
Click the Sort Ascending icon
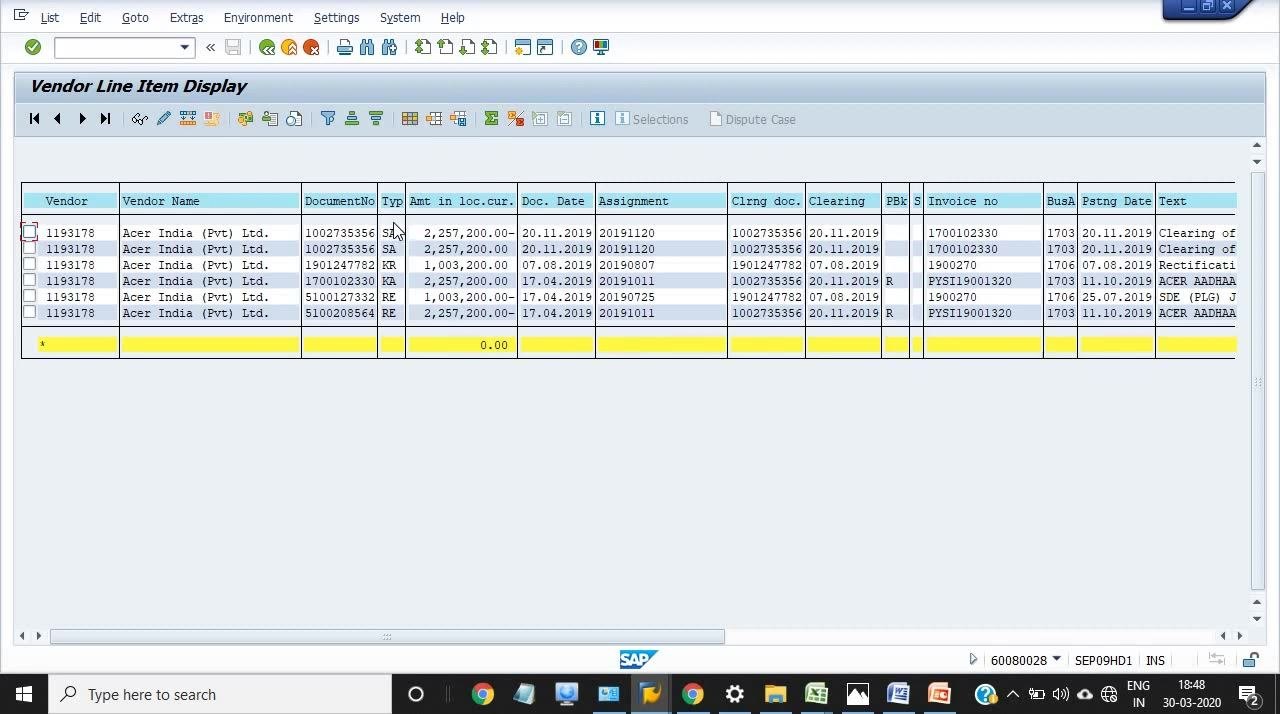point(352,119)
